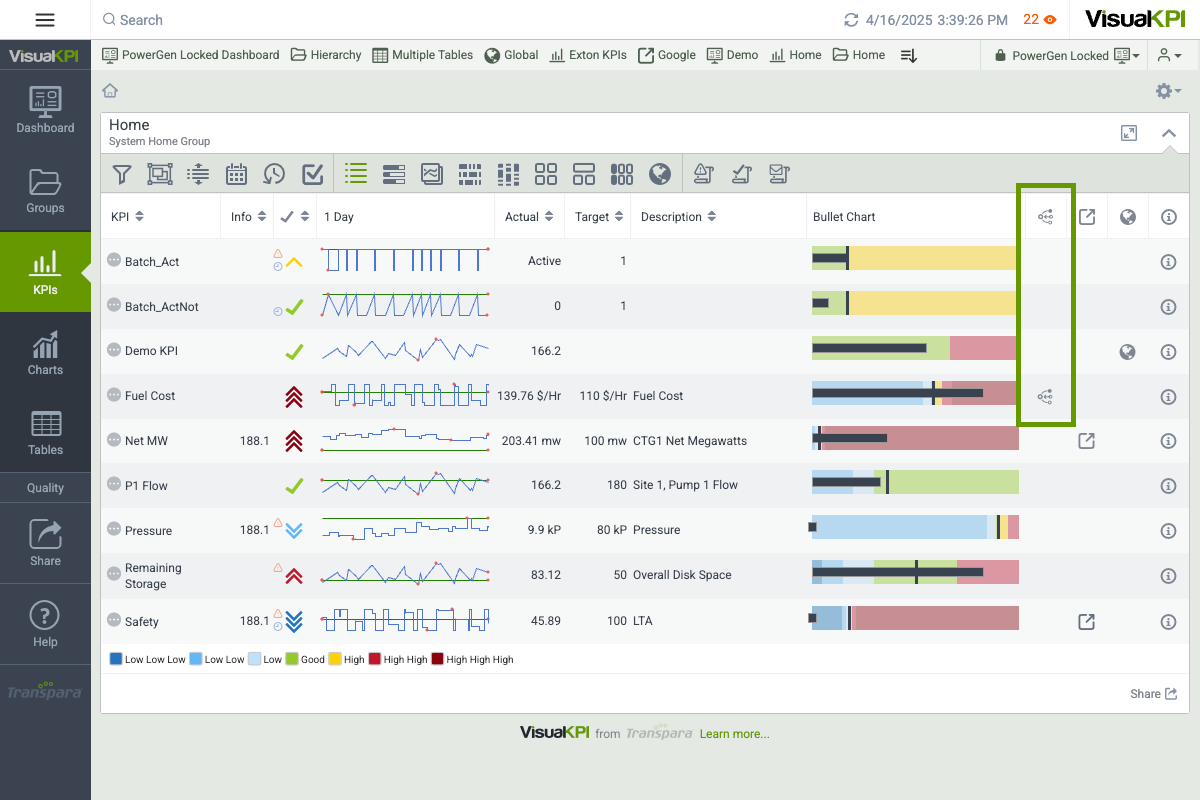Open the hierarchy link icon for Fuel Cost
The image size is (1200, 800).
click(x=1045, y=397)
